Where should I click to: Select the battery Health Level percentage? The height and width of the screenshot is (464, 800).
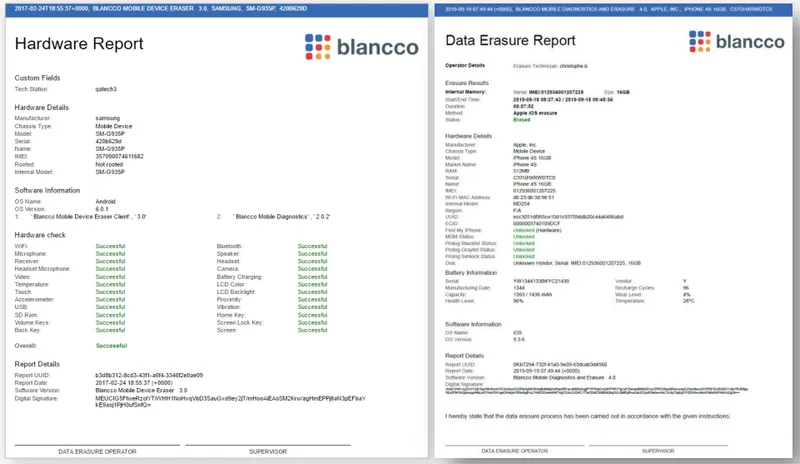click(518, 301)
